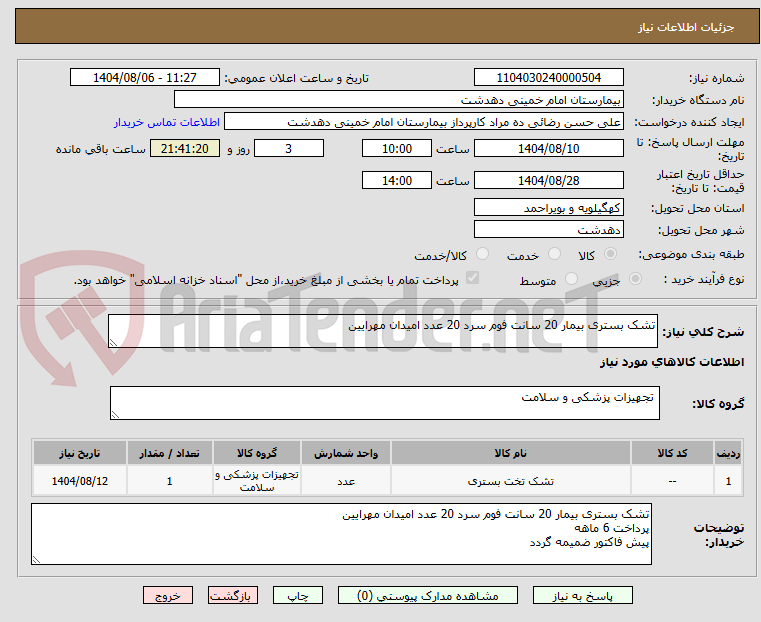
Task: Select the متوسط purchase type radio
Action: pyautogui.click(x=572, y=278)
